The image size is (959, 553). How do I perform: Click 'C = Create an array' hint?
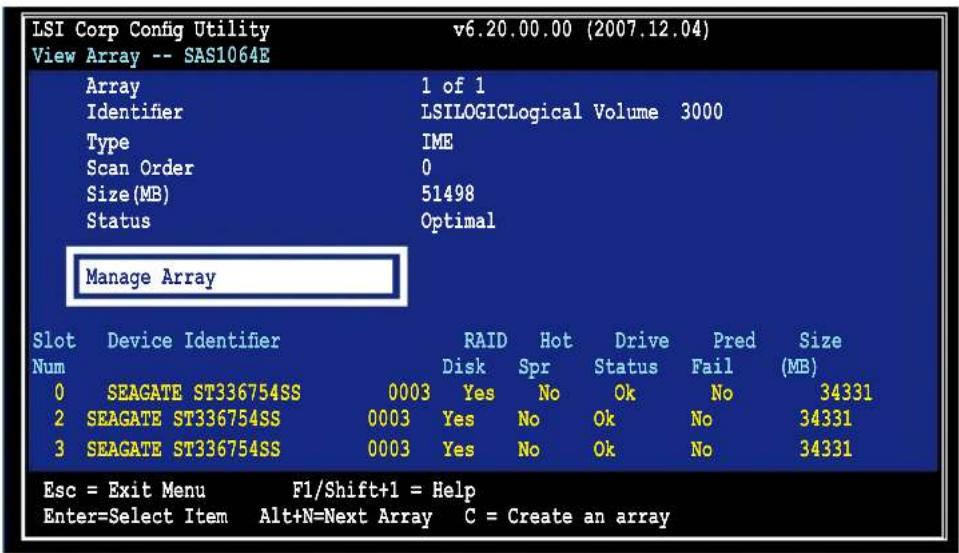(x=566, y=517)
